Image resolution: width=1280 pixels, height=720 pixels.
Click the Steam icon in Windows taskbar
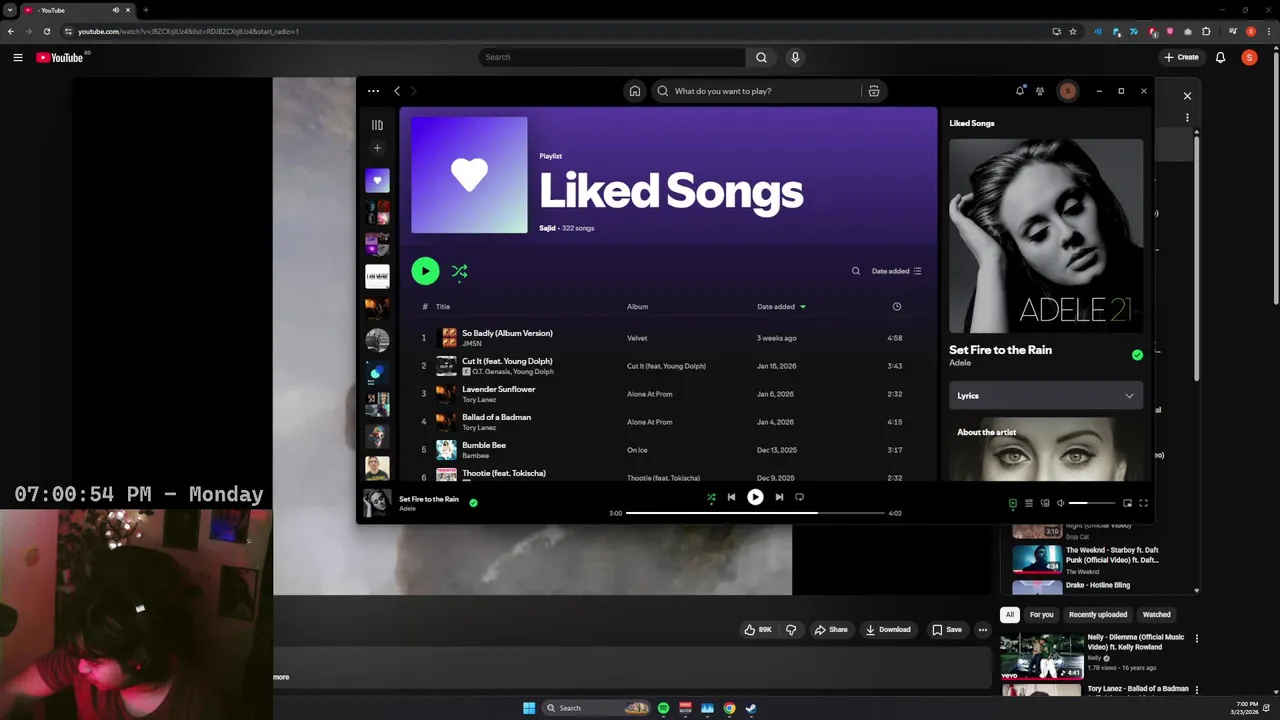(751, 708)
